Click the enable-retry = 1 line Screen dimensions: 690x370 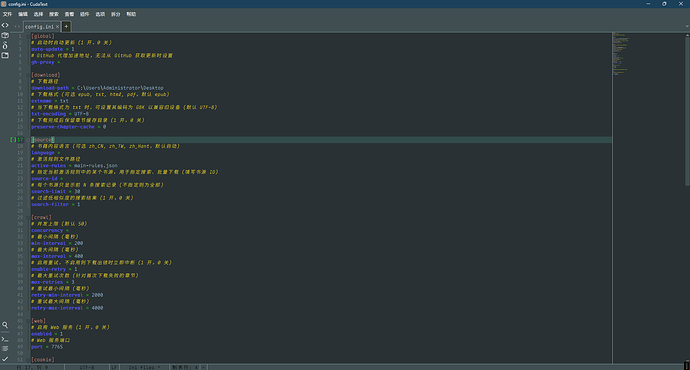[x=54, y=269]
